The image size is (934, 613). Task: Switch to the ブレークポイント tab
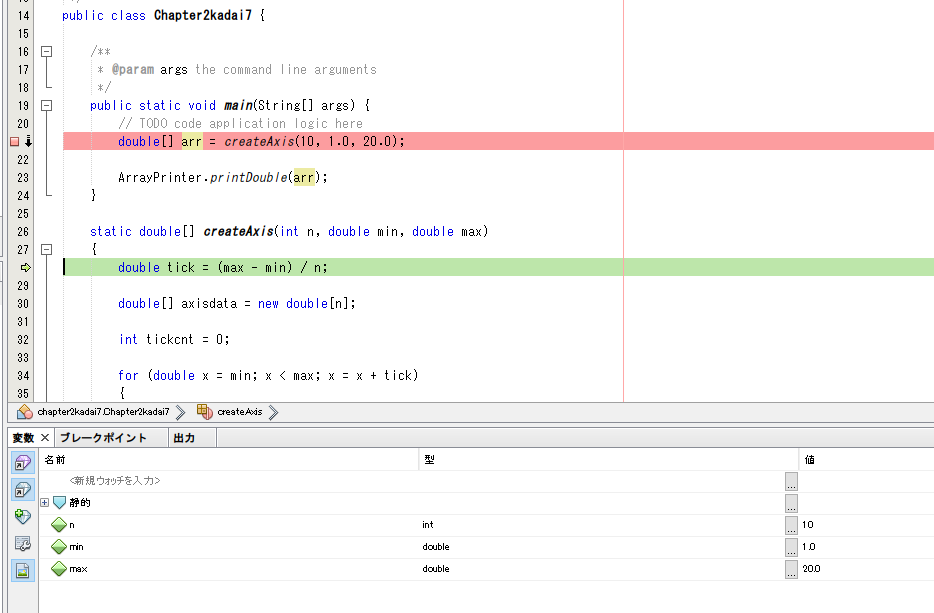(x=104, y=438)
